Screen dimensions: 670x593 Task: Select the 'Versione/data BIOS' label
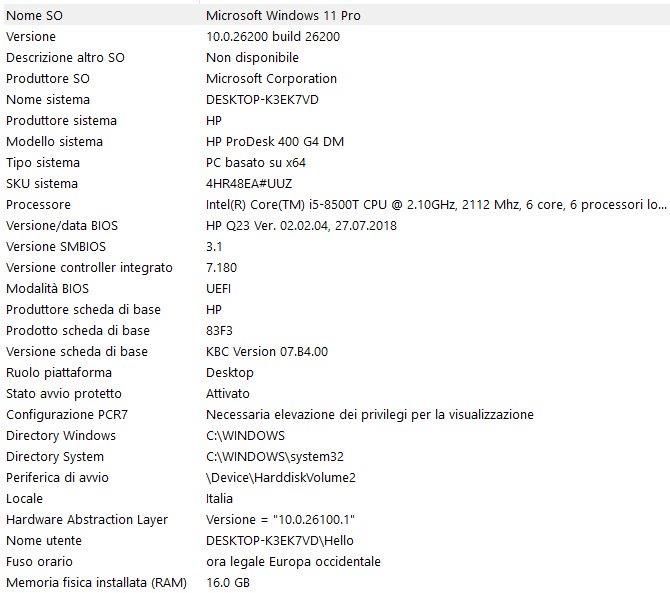pos(62,225)
